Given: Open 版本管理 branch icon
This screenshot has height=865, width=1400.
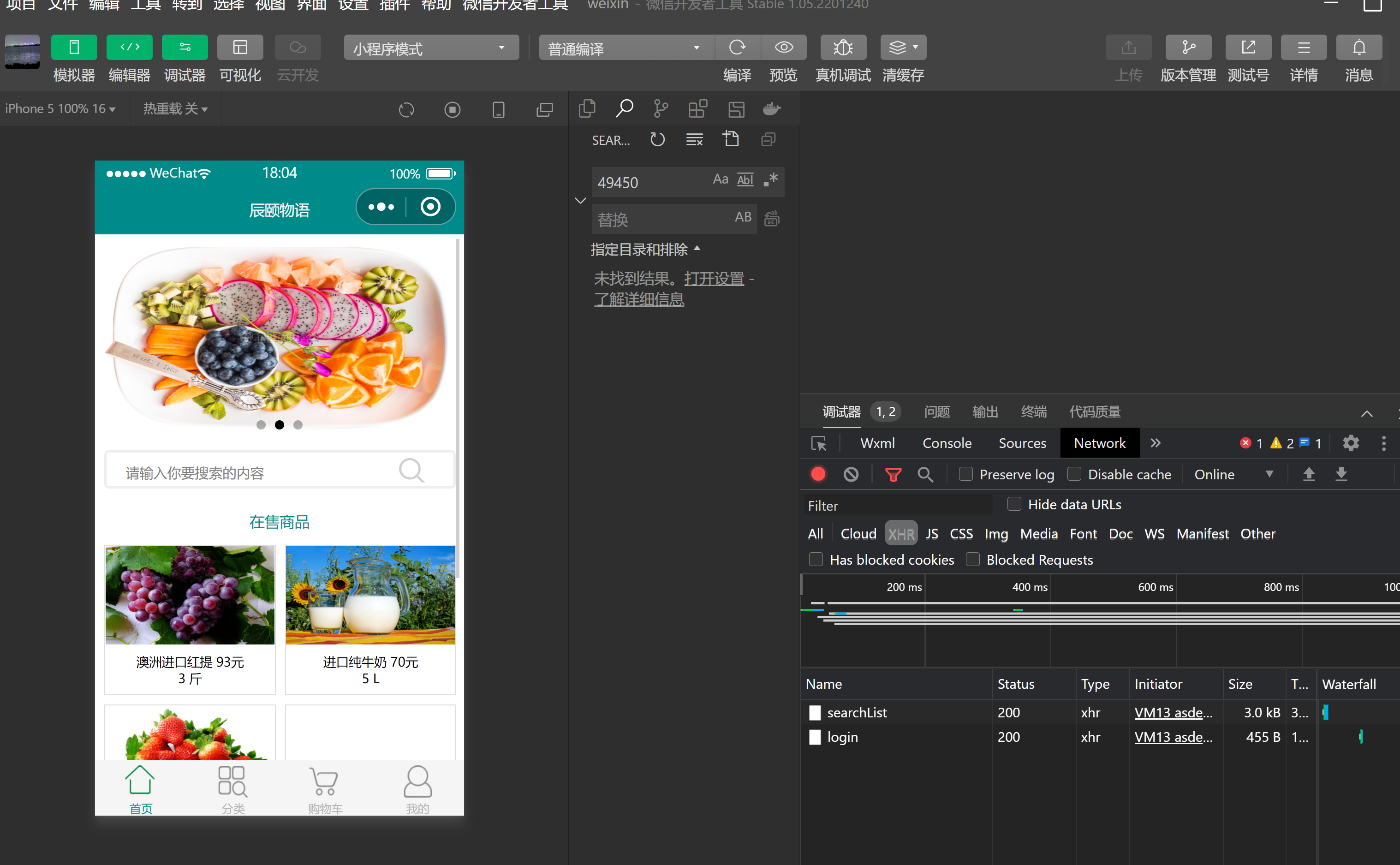Looking at the screenshot, I should [x=1188, y=48].
